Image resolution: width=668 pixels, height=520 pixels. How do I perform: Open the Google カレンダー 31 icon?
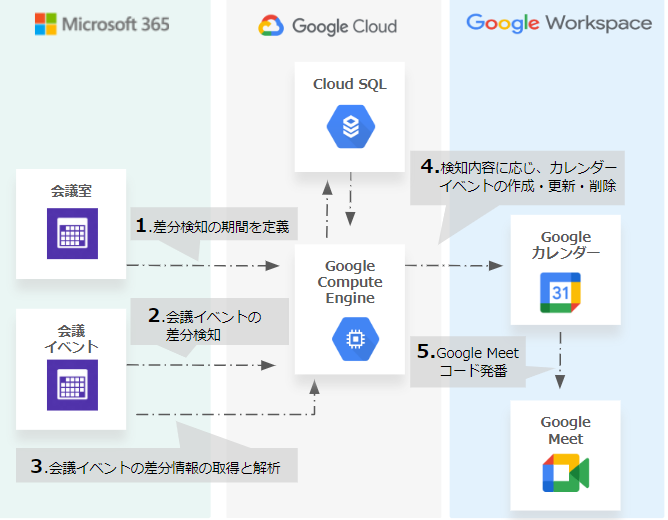click(x=560, y=293)
